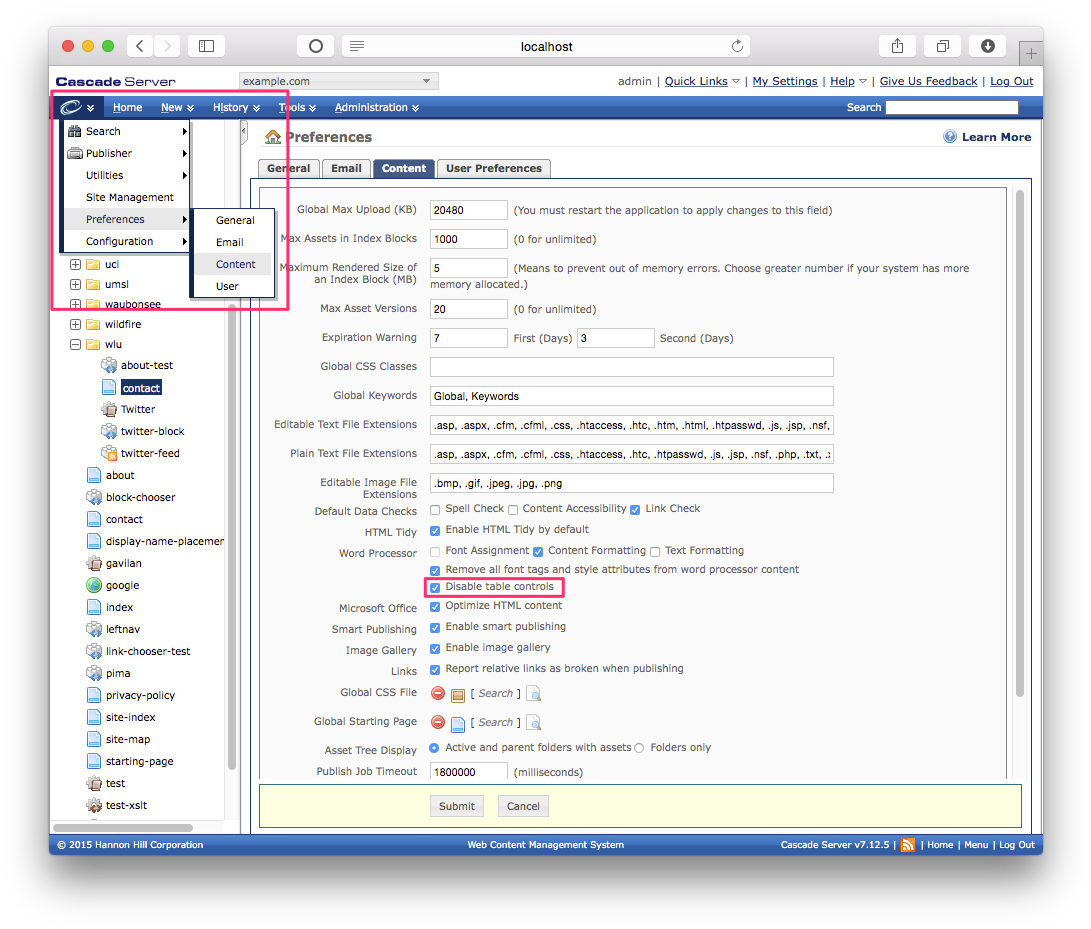Browse for the Global CSS File
This screenshot has height=929, width=1091.
(x=534, y=694)
